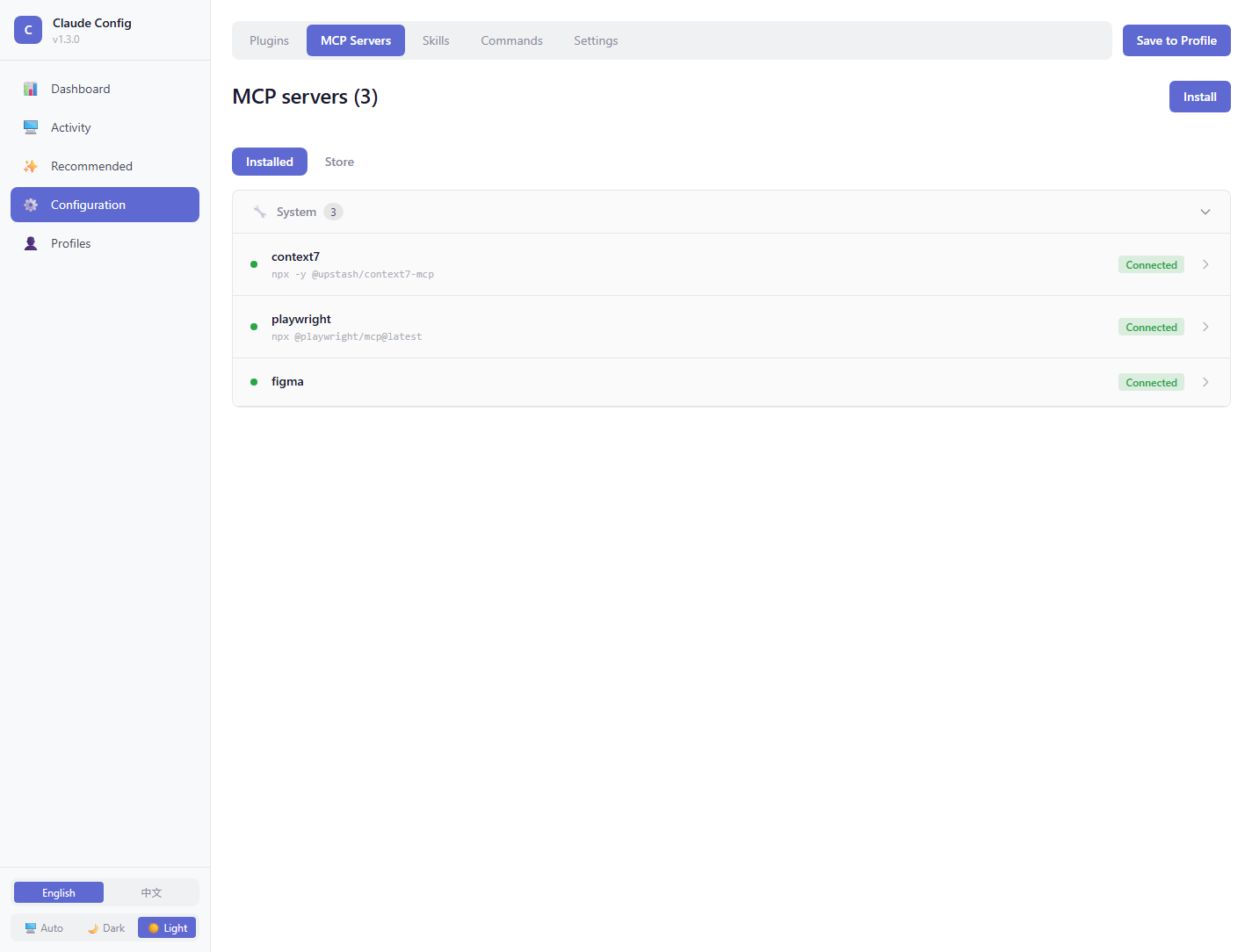Open Profiles in sidebar
The width and height of the screenshot is (1252, 952).
[x=105, y=243]
